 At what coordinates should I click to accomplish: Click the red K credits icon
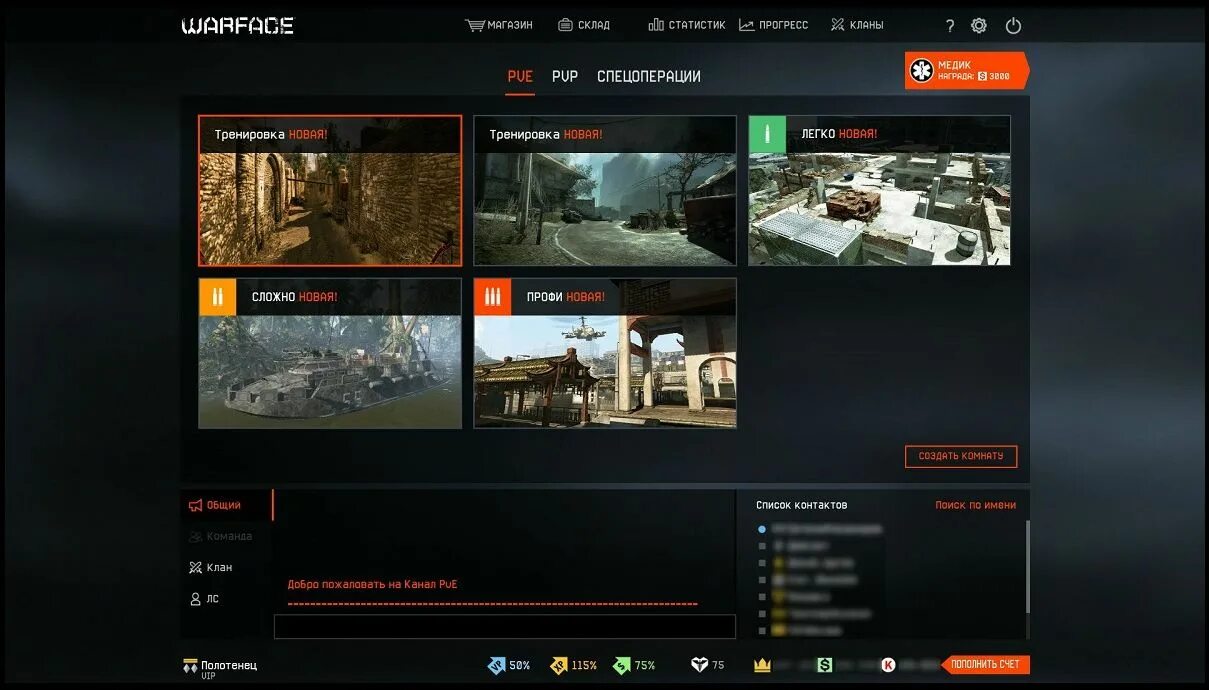click(x=888, y=665)
